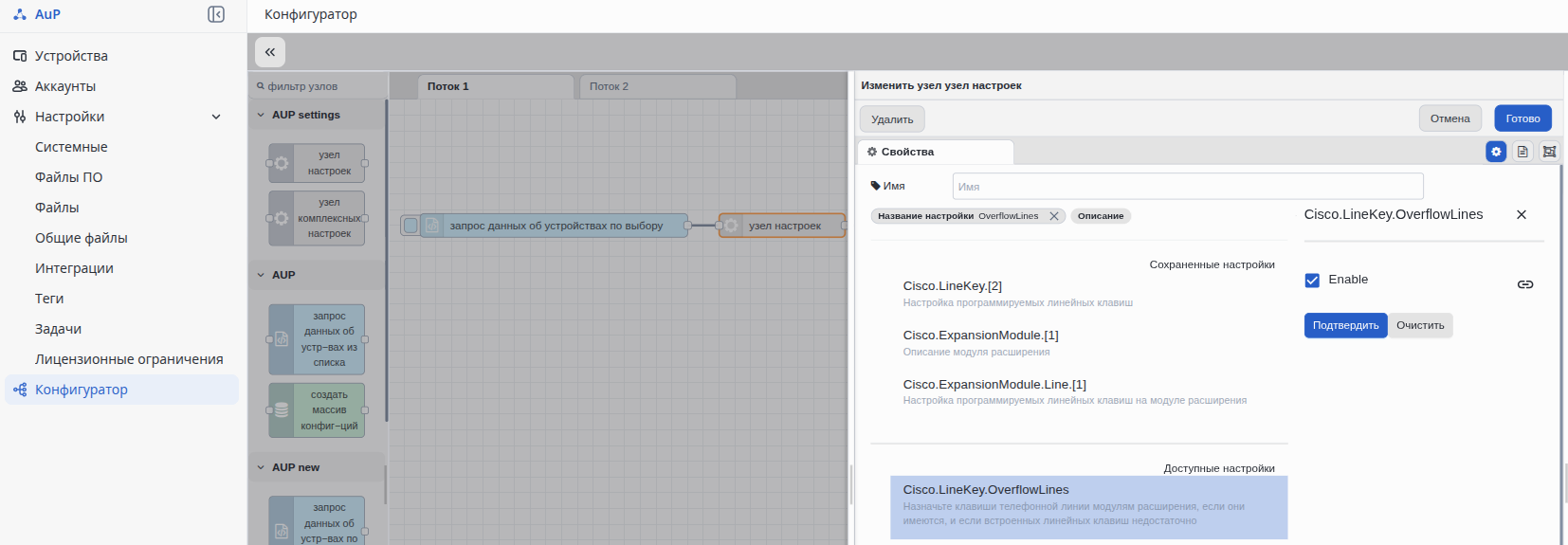Click Очистить button

point(1420,325)
